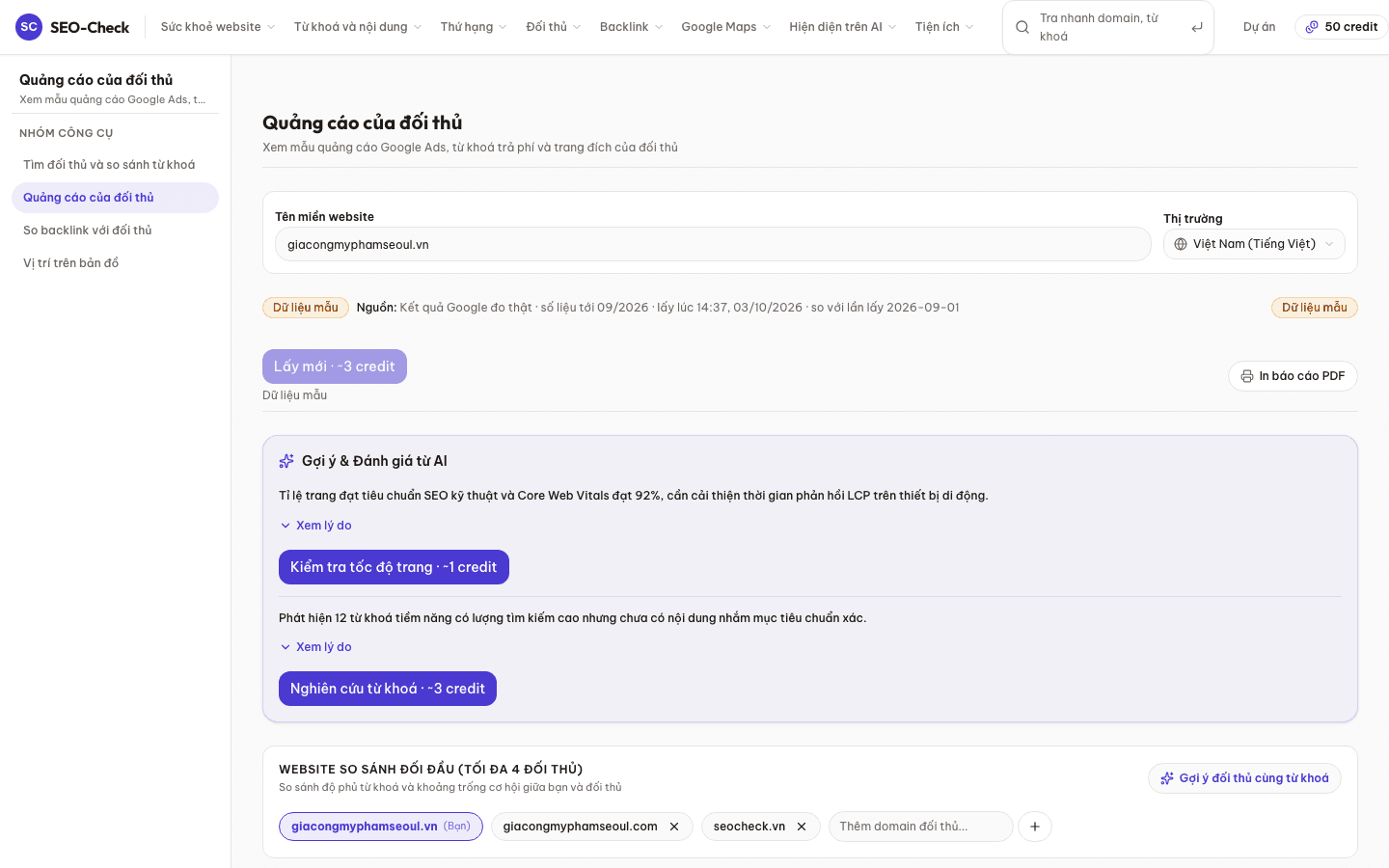Viewport: 1389px width, 868px height.
Task: Remove seocheck.vn competitor chip
Action: [802, 827]
